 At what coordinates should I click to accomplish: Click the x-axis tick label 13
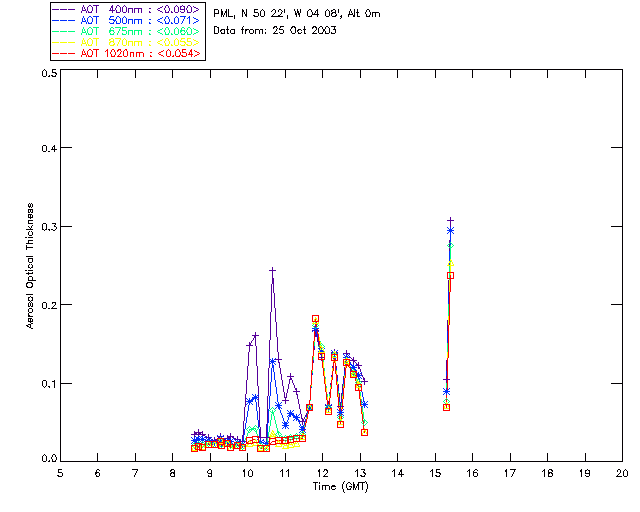(x=360, y=473)
